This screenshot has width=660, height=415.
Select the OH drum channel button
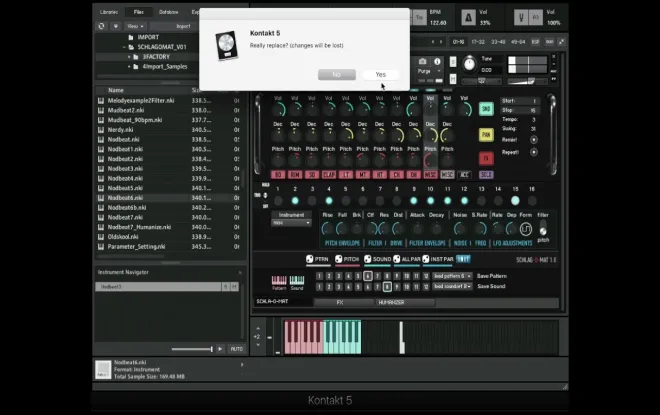pyautogui.click(x=413, y=175)
